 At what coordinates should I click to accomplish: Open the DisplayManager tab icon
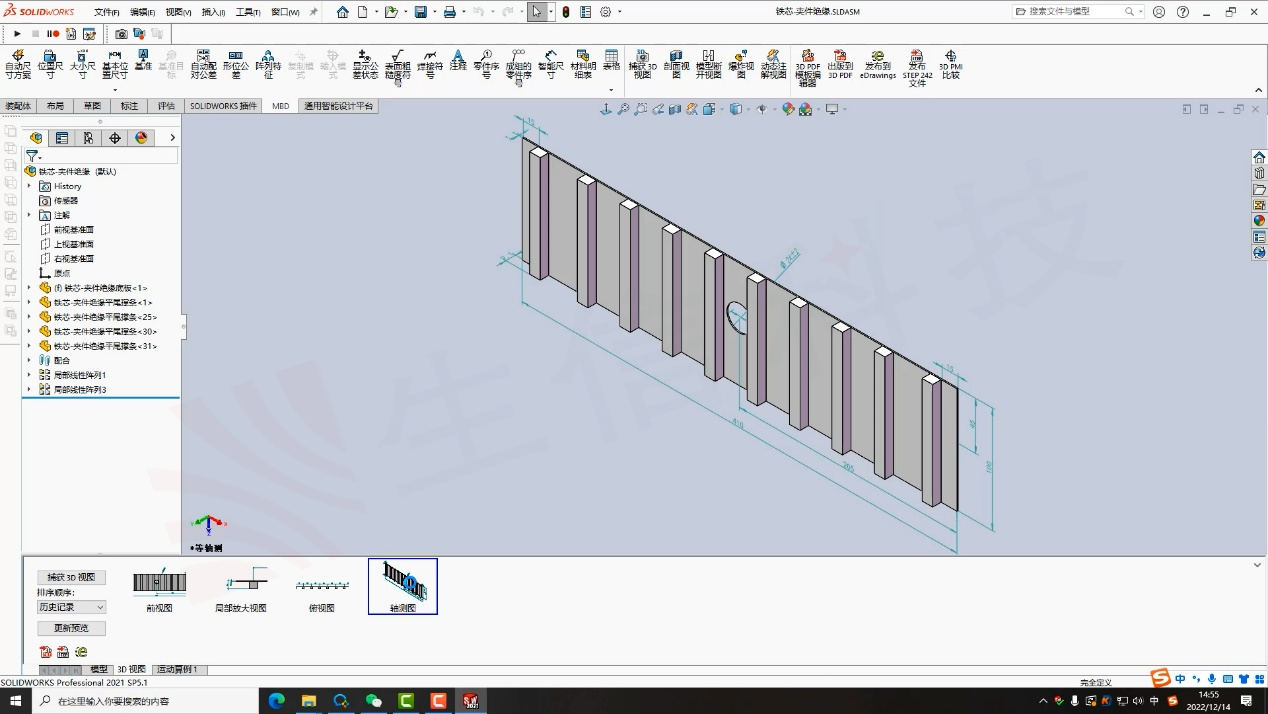pos(141,138)
